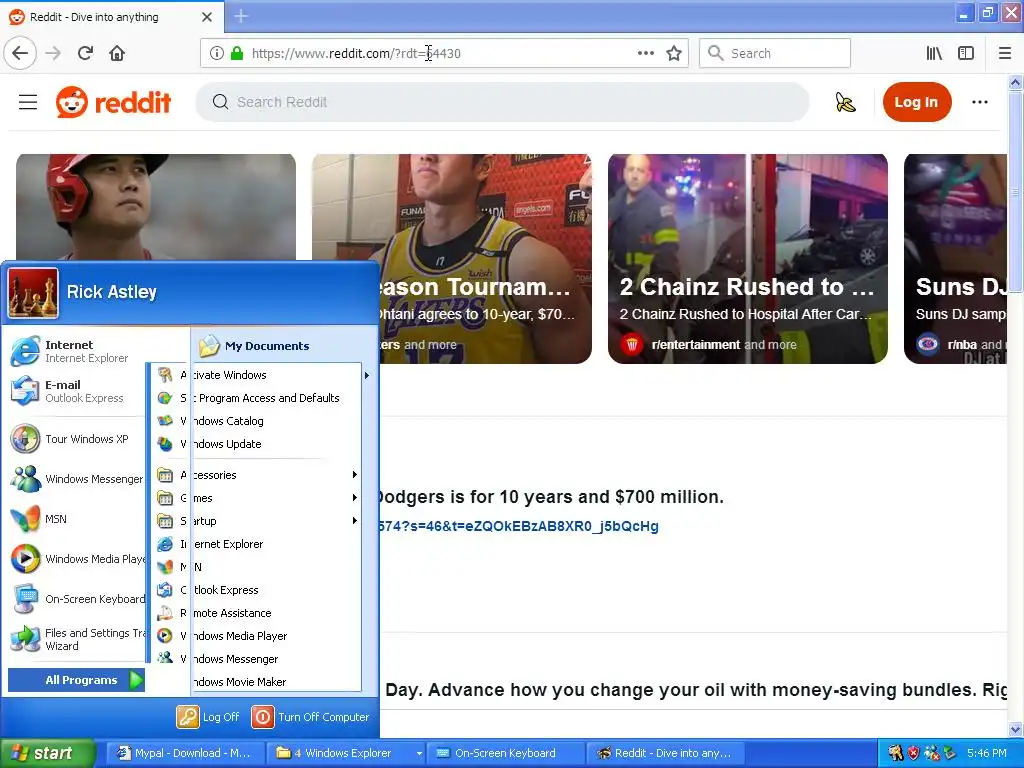Viewport: 1024px width, 768px height.
Task: Toggle the browser sidebar icon
Action: [x=966, y=53]
